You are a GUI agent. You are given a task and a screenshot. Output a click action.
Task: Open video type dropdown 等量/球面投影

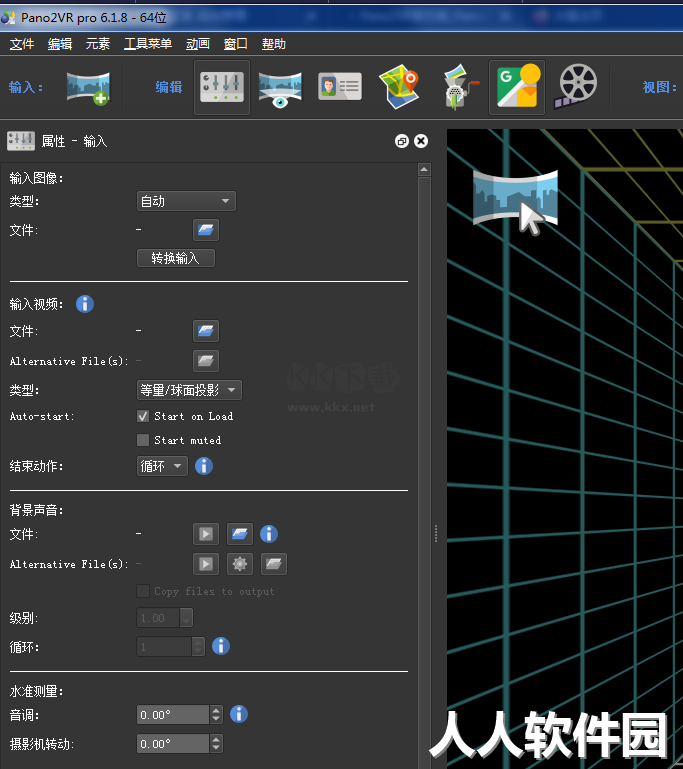tap(189, 390)
